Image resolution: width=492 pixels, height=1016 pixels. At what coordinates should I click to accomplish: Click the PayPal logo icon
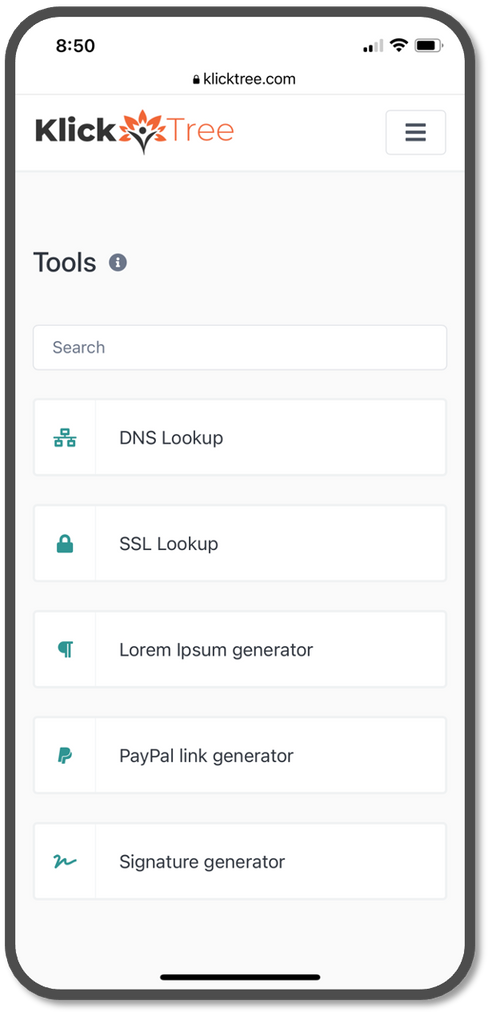[x=65, y=756]
